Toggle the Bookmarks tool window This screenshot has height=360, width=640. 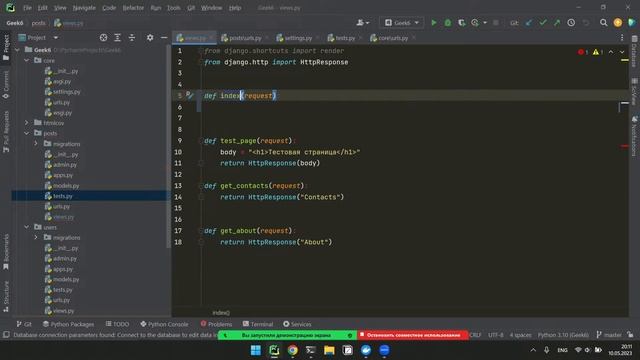[6, 252]
